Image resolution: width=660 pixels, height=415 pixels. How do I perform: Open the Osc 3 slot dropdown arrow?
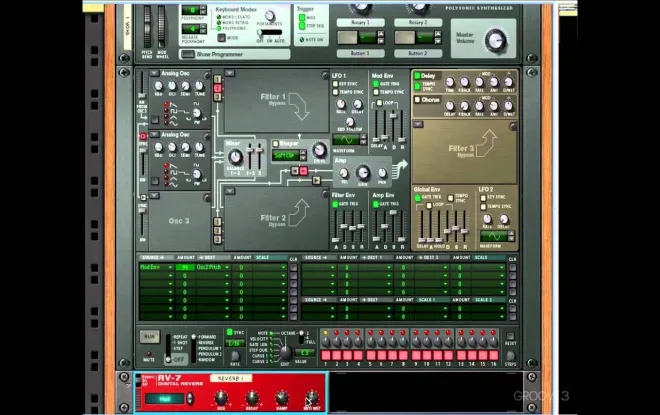154,196
